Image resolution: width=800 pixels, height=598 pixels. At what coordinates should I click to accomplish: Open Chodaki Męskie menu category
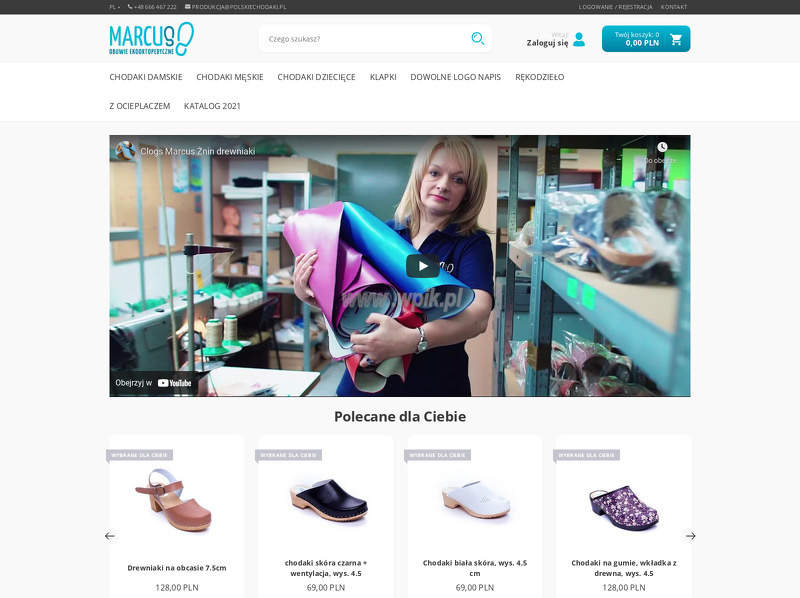pos(230,77)
